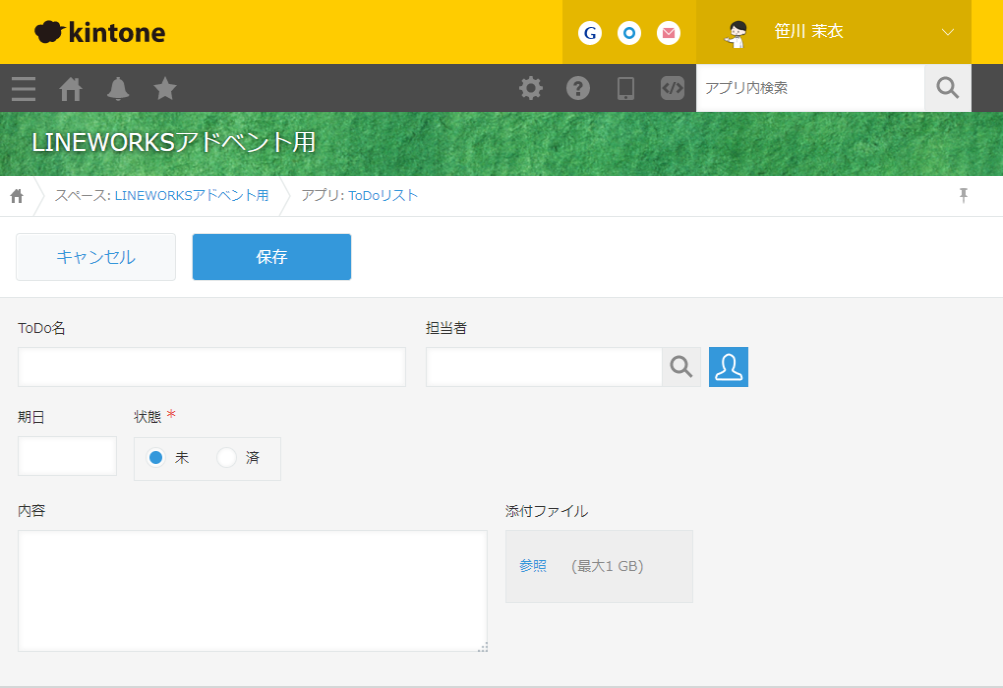1003x688 pixels.
Task: Click the キャンセル button
Action: pos(96,257)
